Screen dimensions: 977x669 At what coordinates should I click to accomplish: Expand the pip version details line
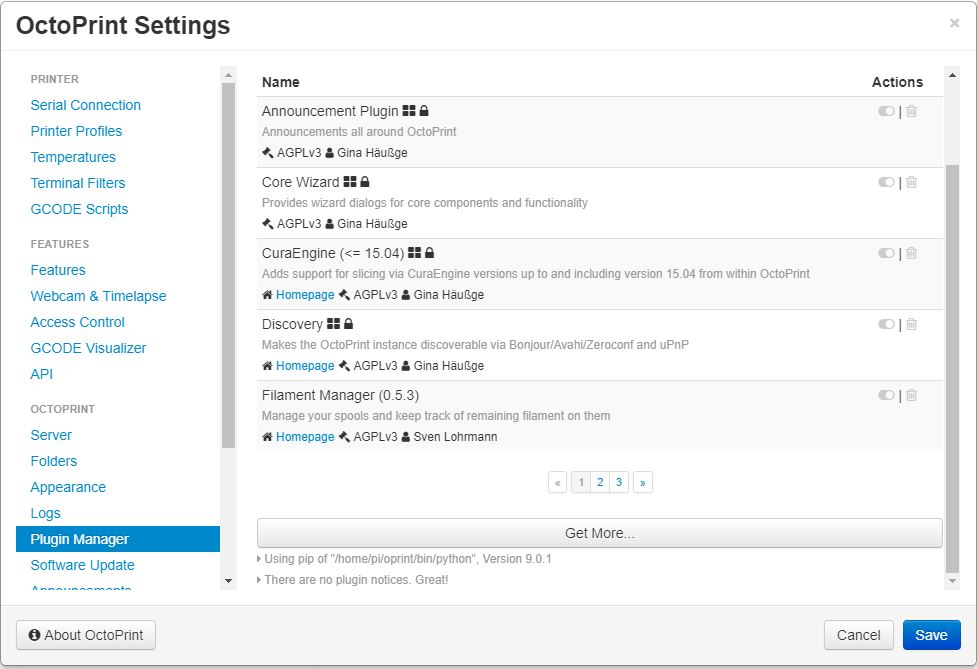coord(404,559)
